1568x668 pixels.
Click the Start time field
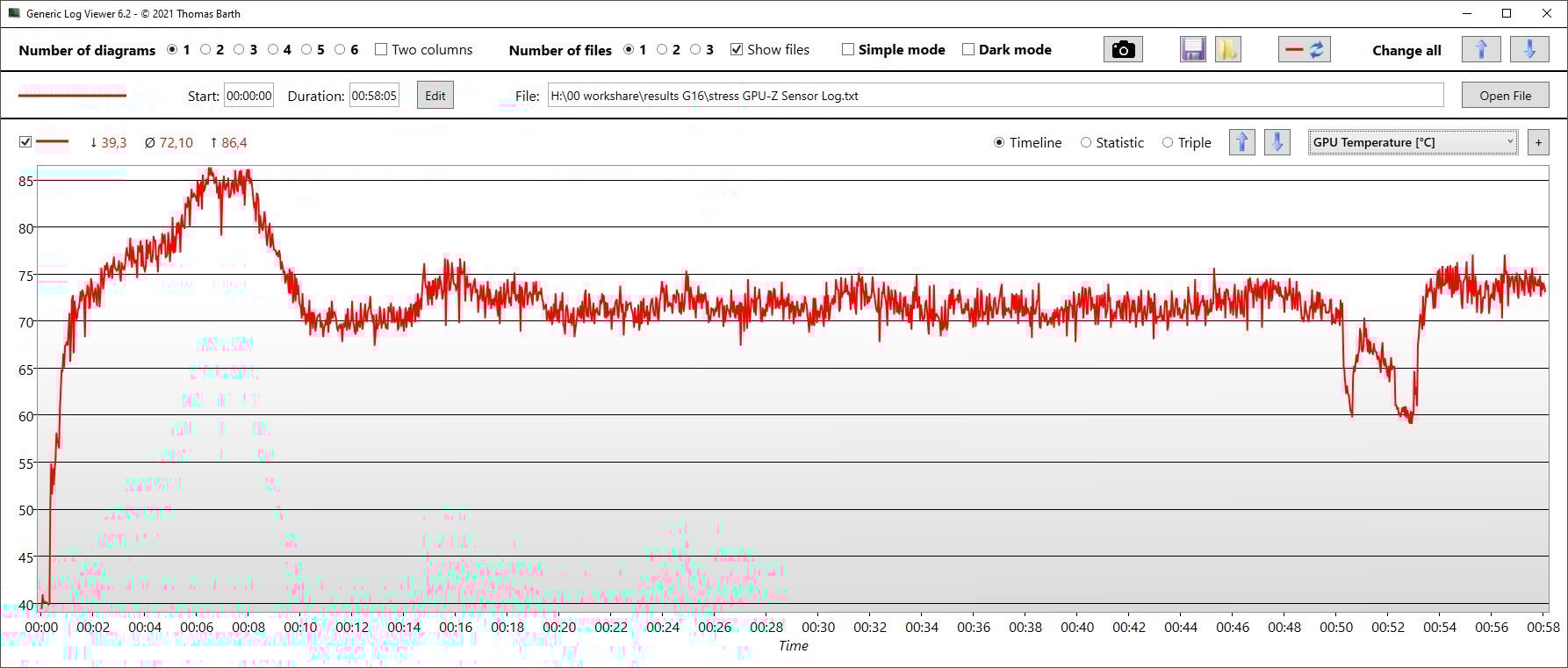pos(249,96)
